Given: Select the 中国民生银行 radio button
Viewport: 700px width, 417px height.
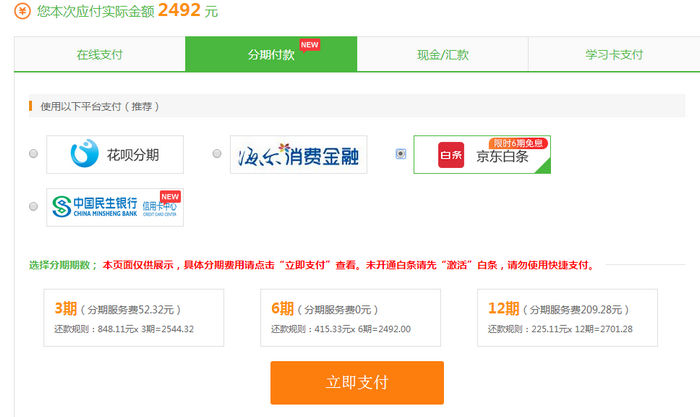Looking at the screenshot, I should 34,206.
